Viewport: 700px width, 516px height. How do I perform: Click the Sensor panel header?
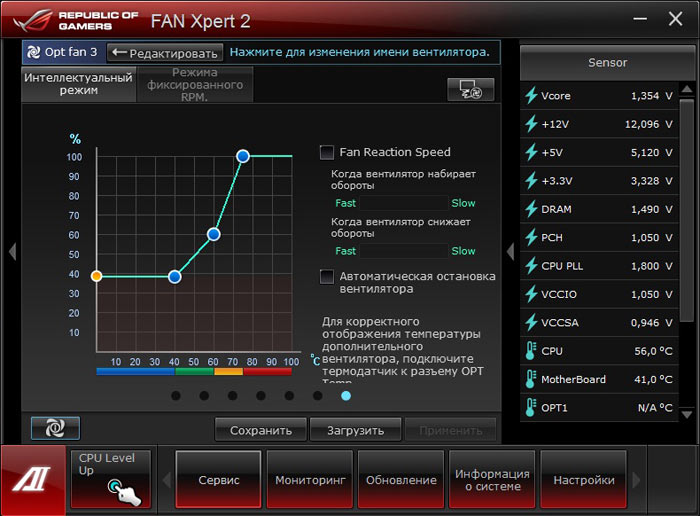pos(607,62)
